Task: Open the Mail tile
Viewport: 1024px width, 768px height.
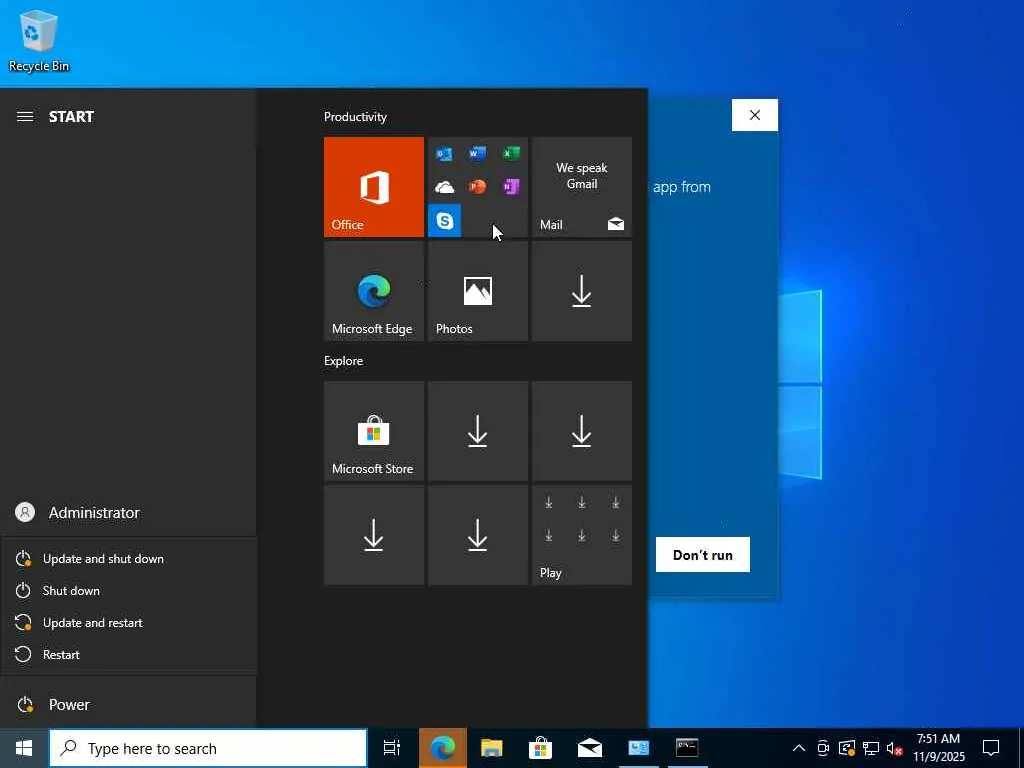Action: click(581, 187)
